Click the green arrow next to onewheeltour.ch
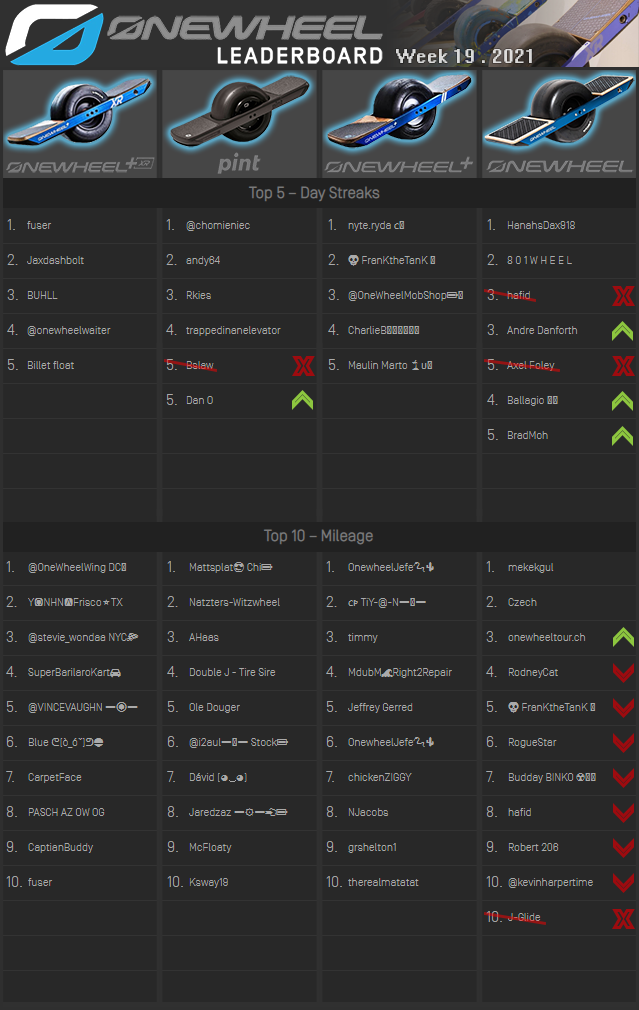639x1010 pixels. click(x=622, y=637)
